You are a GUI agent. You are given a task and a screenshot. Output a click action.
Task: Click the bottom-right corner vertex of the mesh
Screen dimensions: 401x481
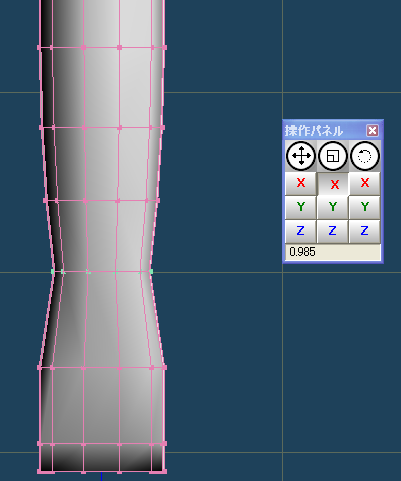tap(164, 471)
